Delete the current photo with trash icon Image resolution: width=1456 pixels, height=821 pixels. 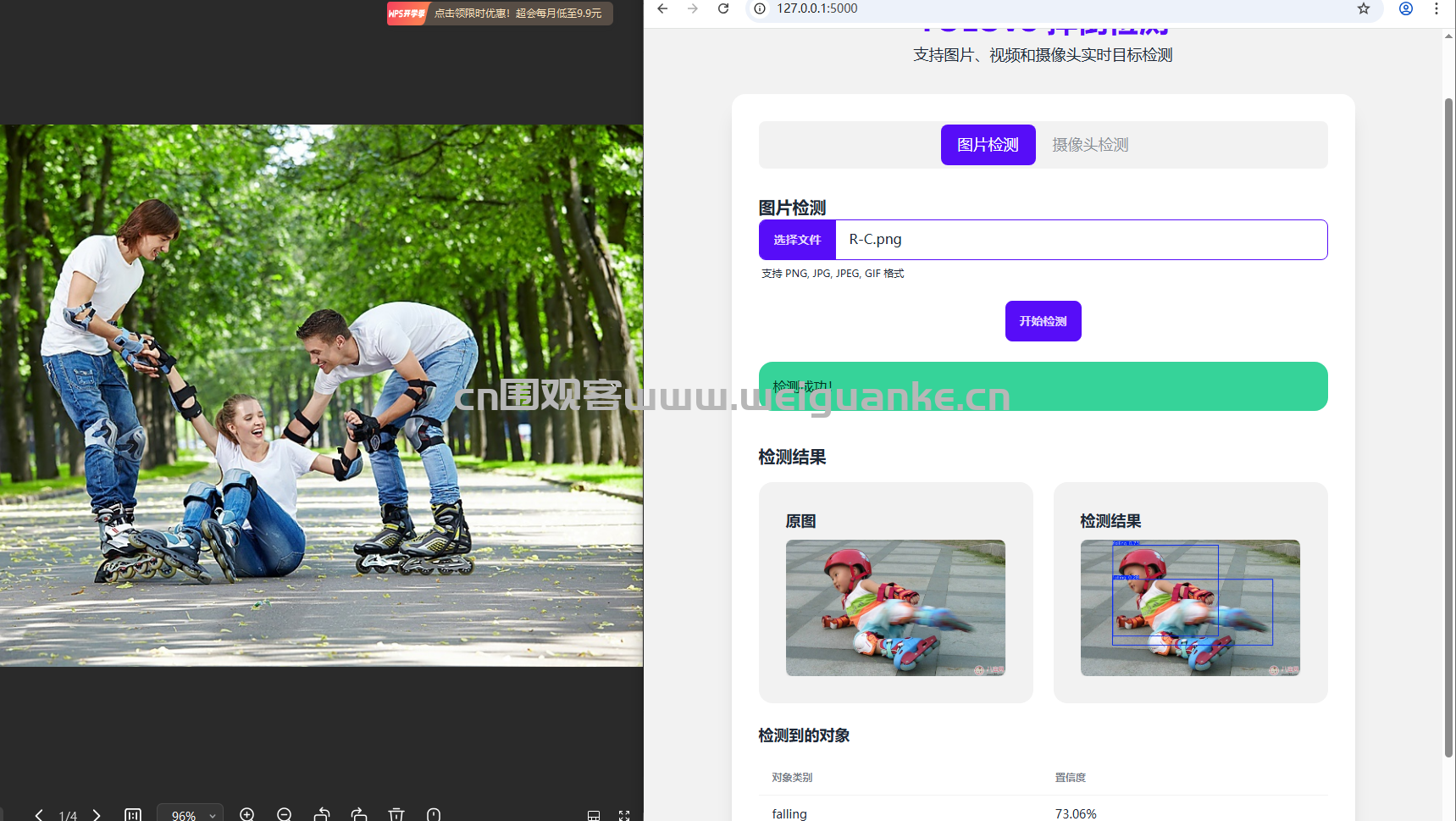(x=396, y=814)
